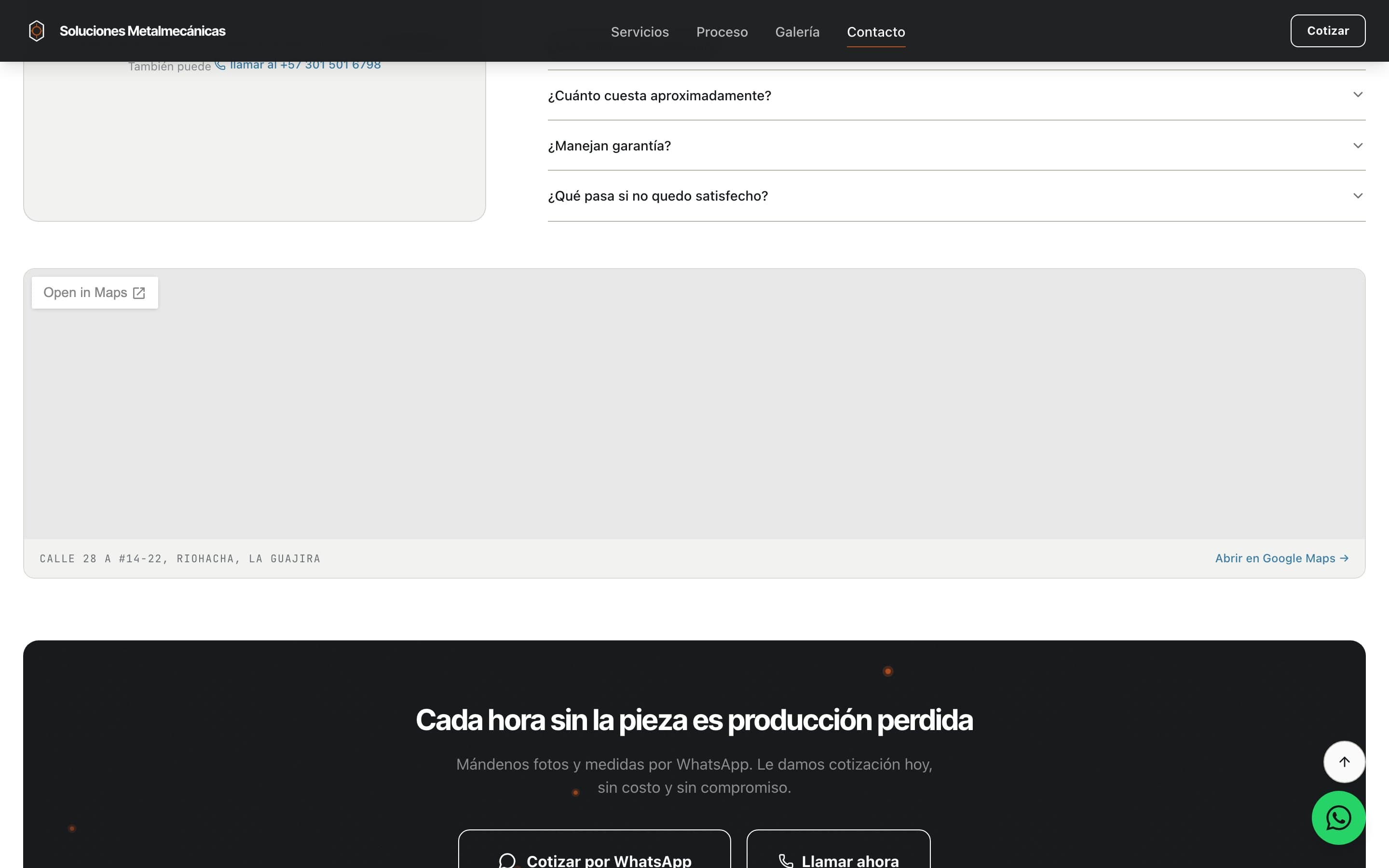Click the external link icon in Open in Maps

tap(139, 293)
